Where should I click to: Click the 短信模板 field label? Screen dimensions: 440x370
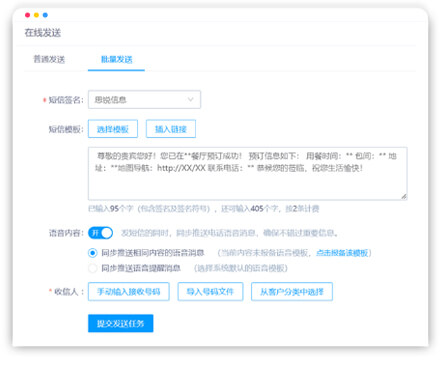tap(66, 129)
